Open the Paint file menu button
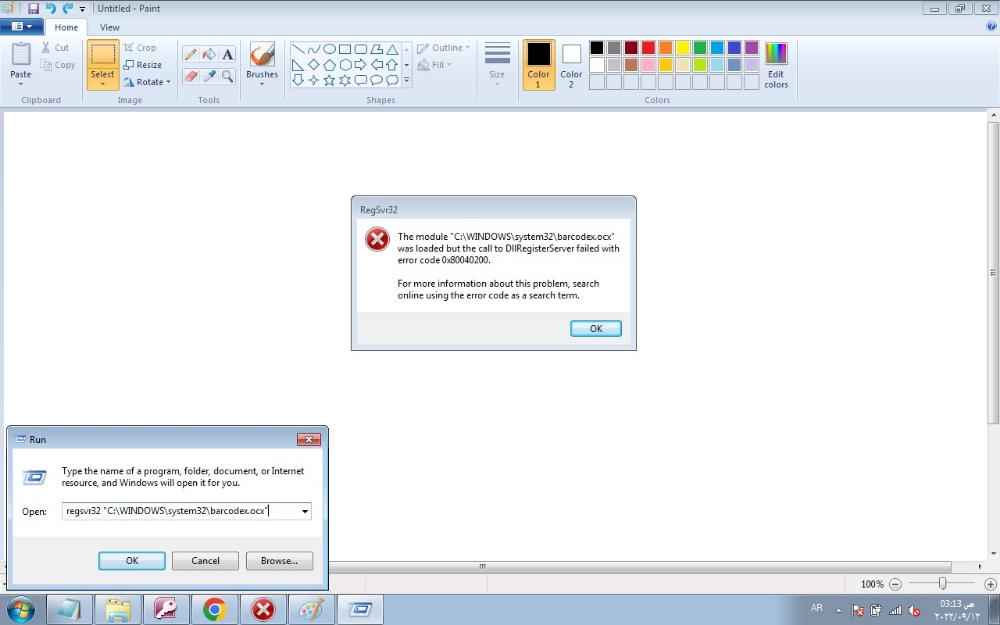1000x625 pixels. coord(22,27)
